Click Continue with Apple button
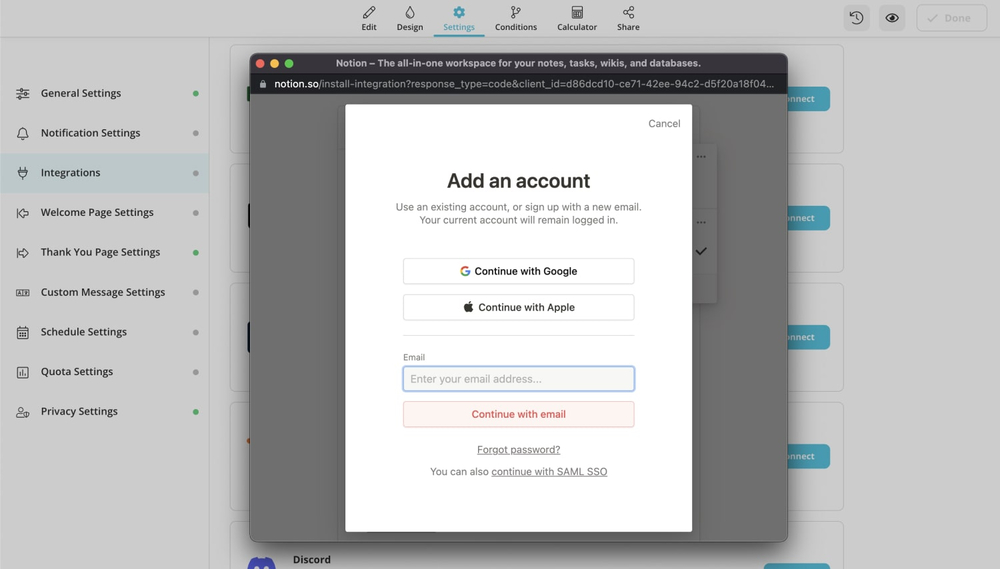 pos(518,307)
